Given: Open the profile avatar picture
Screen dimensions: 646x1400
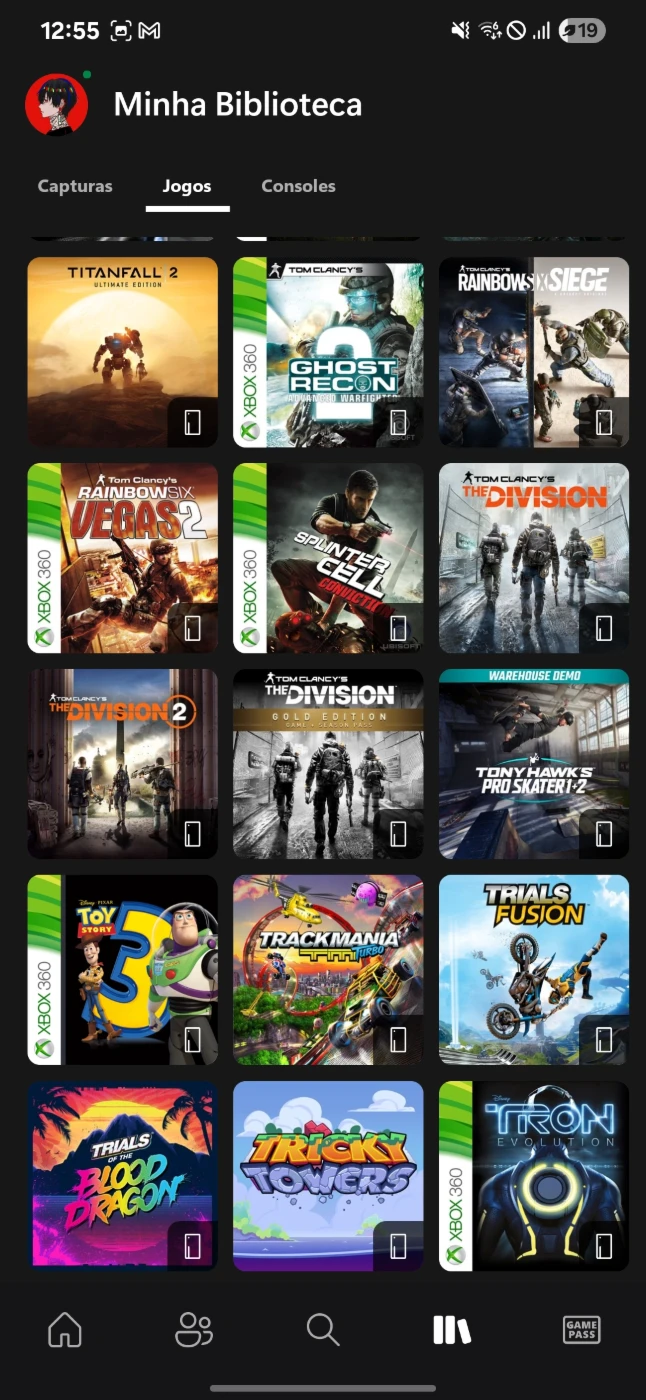Looking at the screenshot, I should [56, 104].
